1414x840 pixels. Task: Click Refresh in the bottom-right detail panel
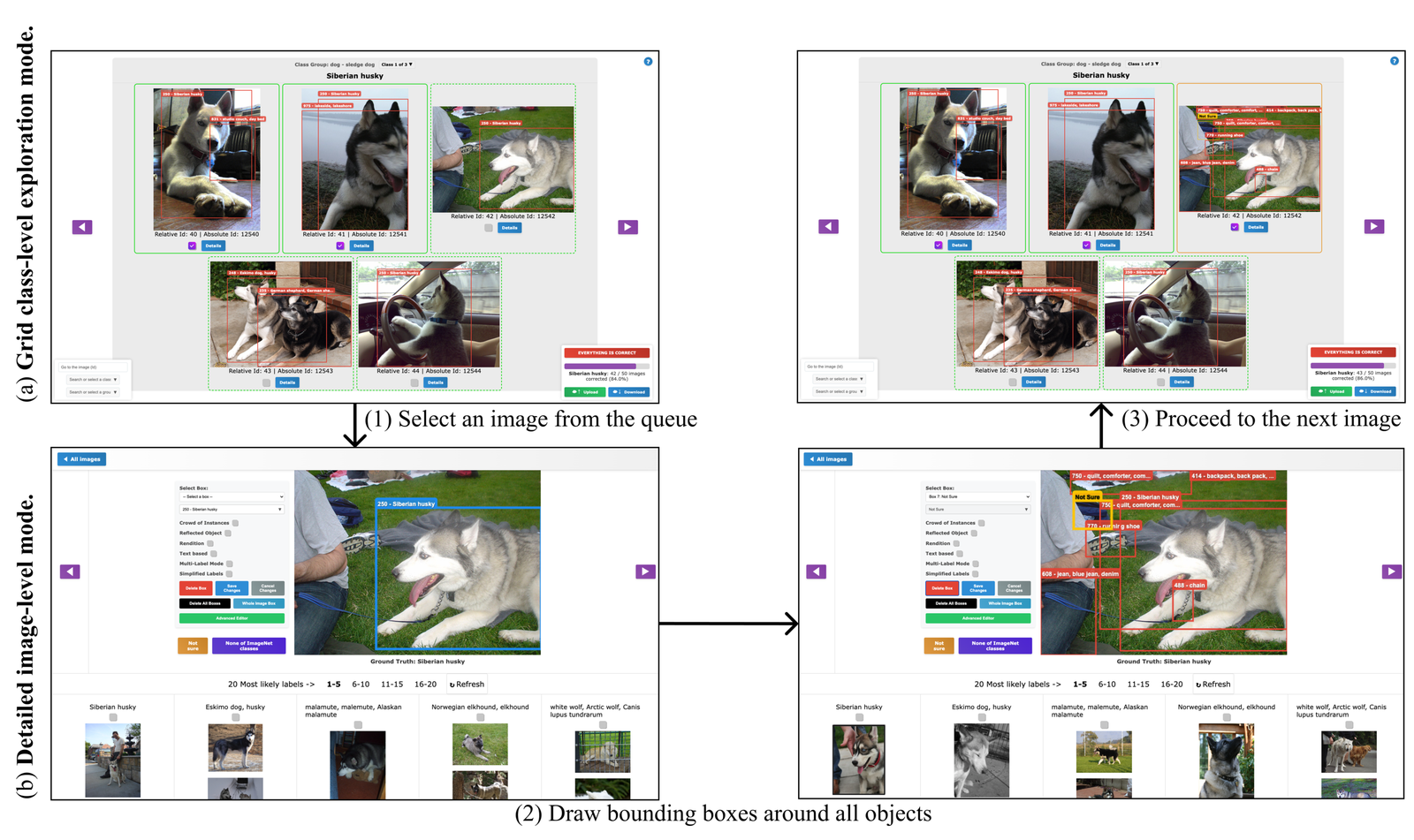pos(1213,685)
